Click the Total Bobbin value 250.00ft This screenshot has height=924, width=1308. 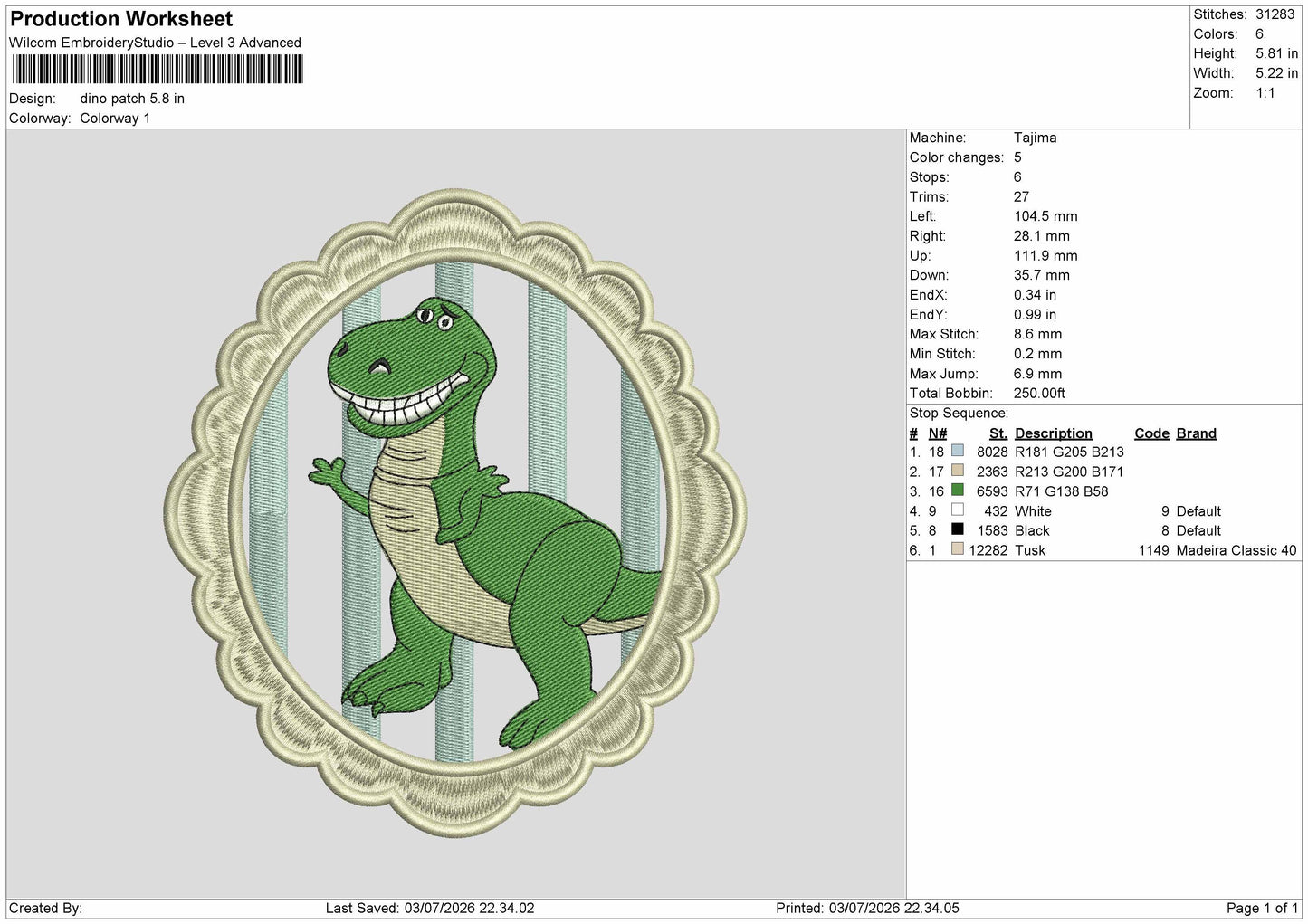coord(1039,394)
